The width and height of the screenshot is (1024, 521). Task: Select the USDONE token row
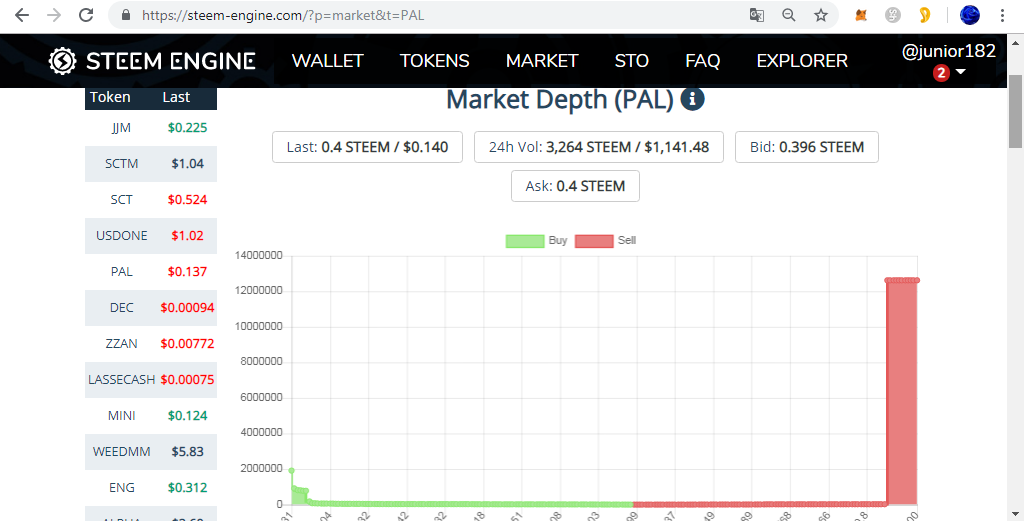pos(151,236)
